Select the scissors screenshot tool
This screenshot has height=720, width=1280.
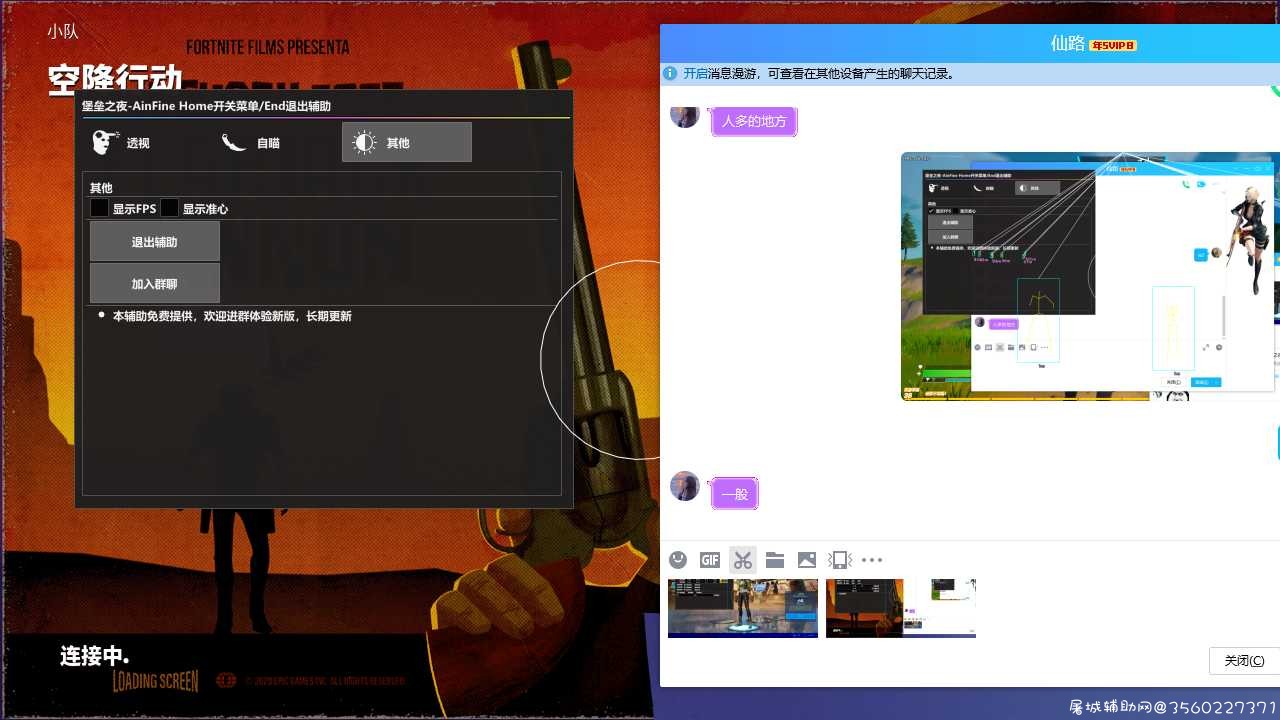tap(742, 560)
